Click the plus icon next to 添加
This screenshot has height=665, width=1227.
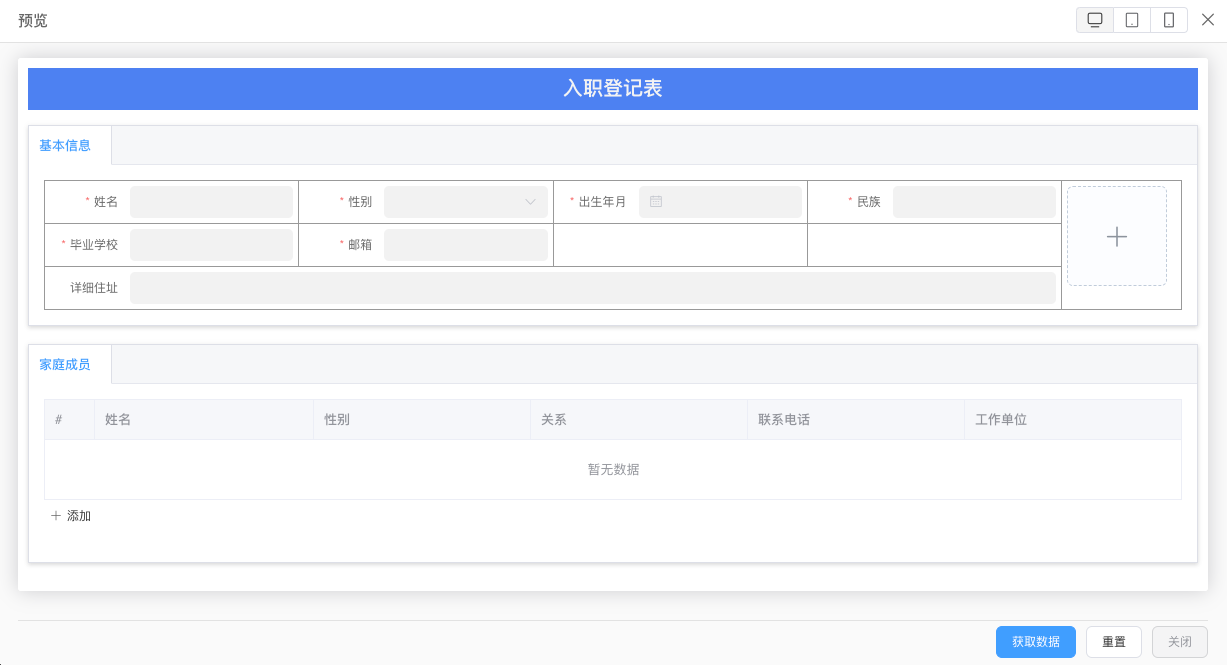click(x=55, y=515)
